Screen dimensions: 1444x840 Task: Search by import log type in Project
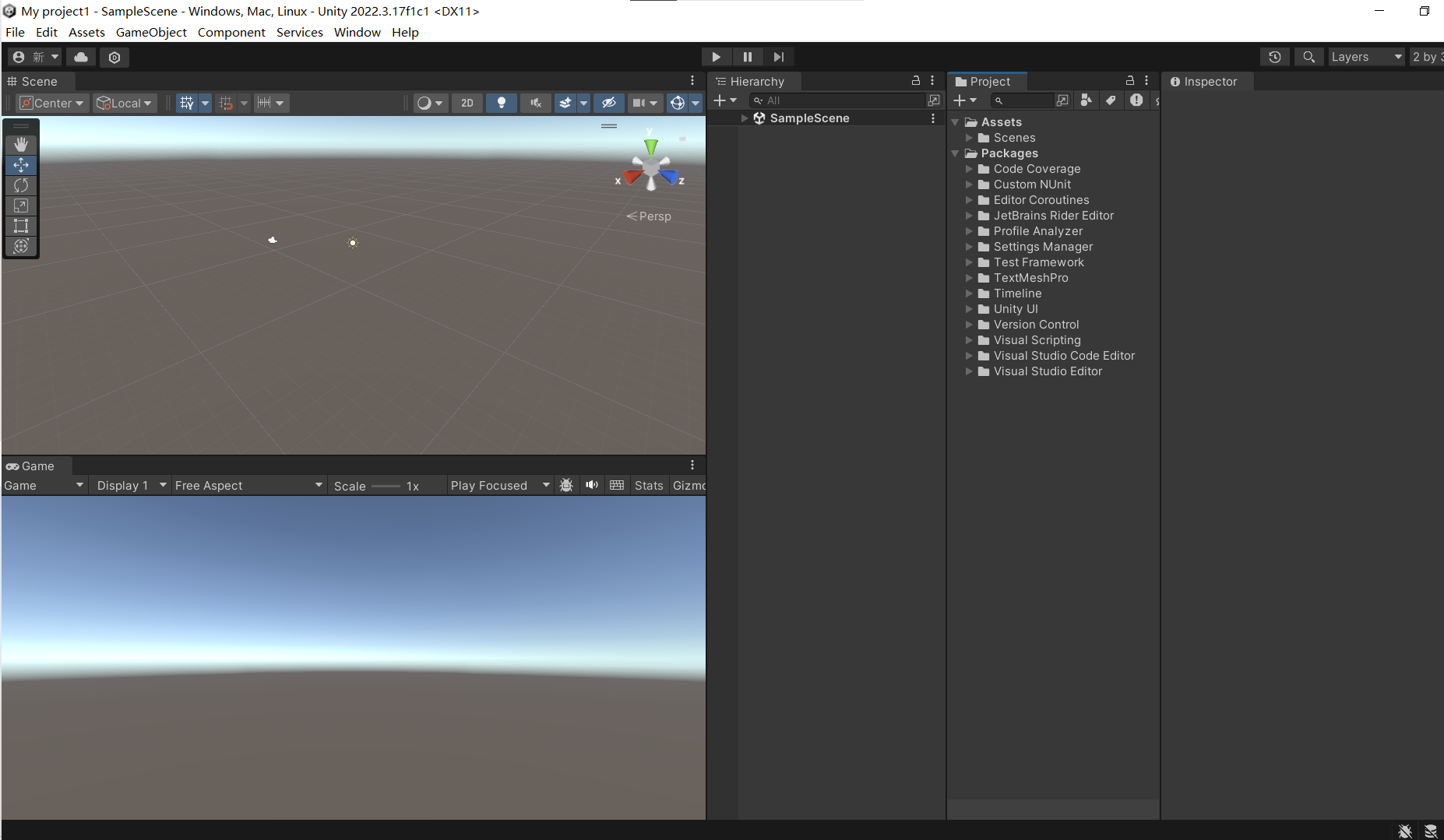(x=1136, y=100)
